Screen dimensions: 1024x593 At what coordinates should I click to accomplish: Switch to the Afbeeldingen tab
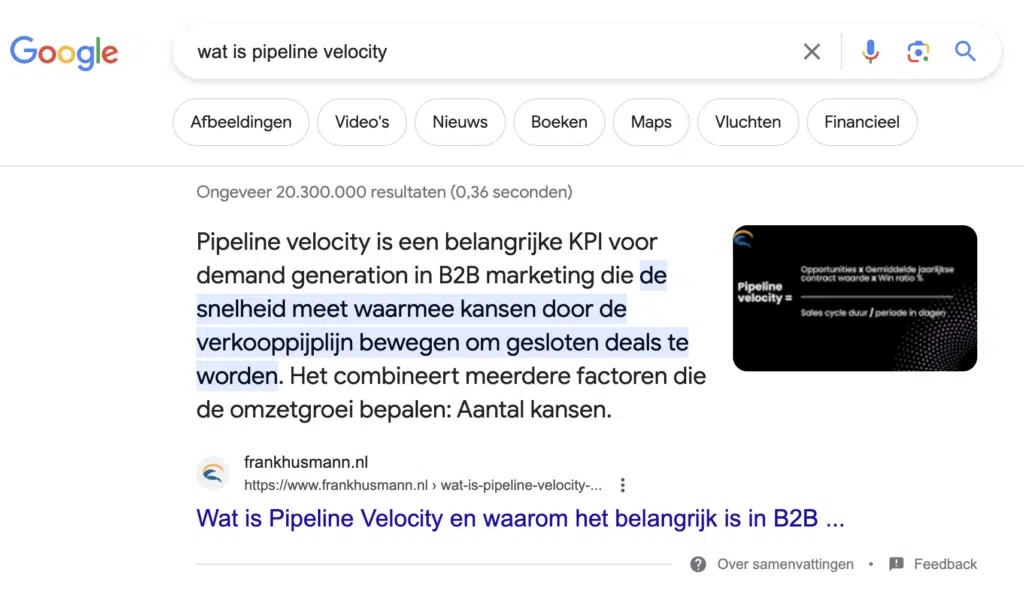tap(240, 121)
